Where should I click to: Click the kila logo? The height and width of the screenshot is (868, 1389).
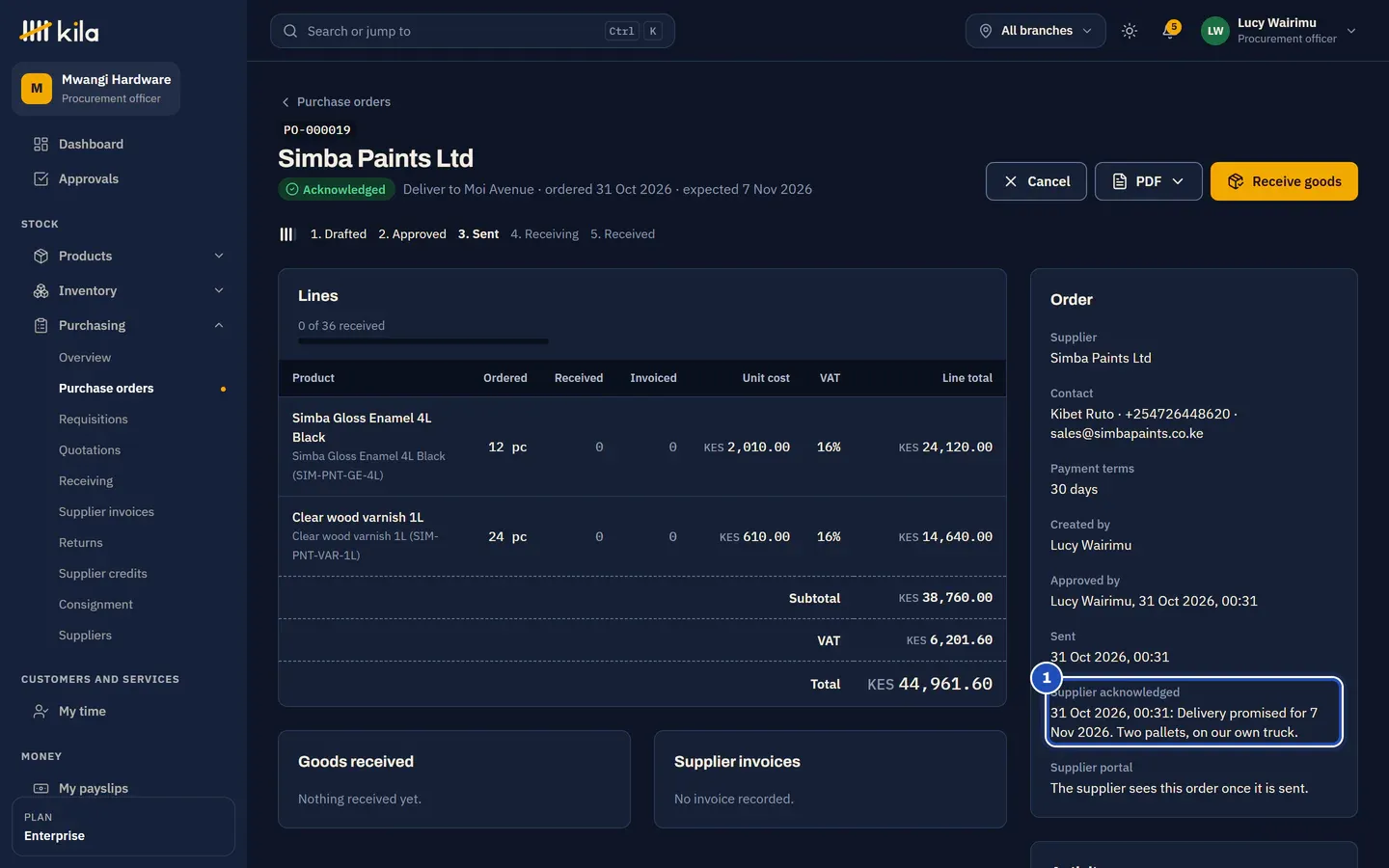point(59,31)
